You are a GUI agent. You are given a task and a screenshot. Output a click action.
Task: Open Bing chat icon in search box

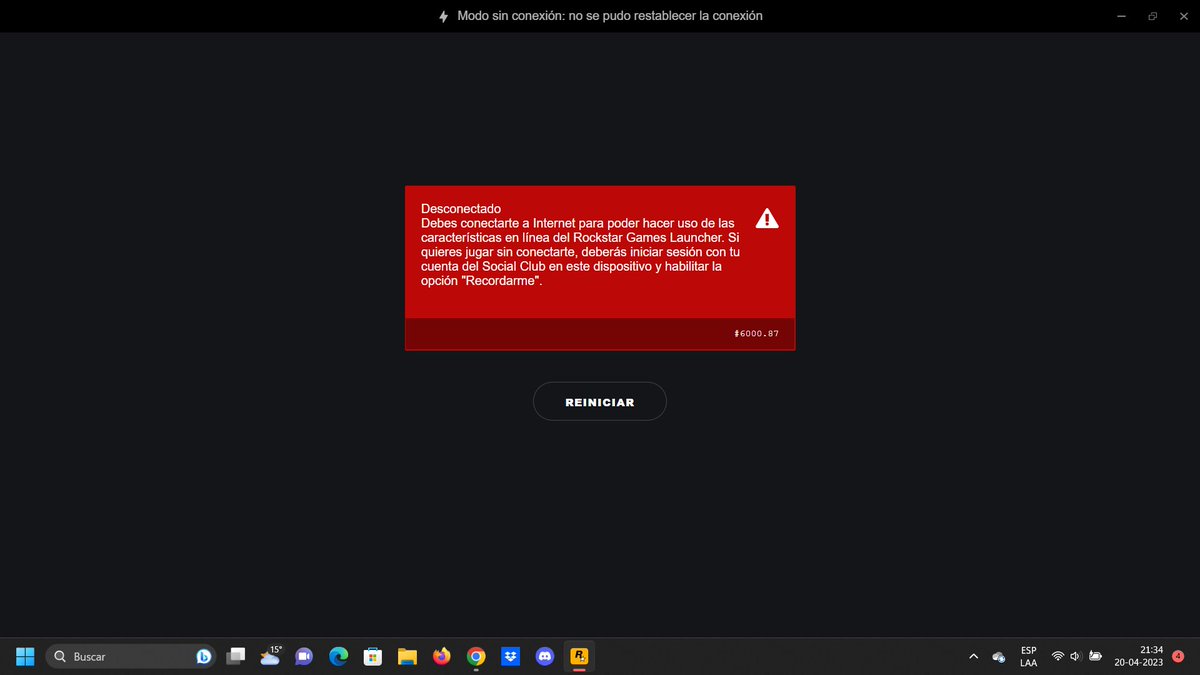tap(203, 656)
